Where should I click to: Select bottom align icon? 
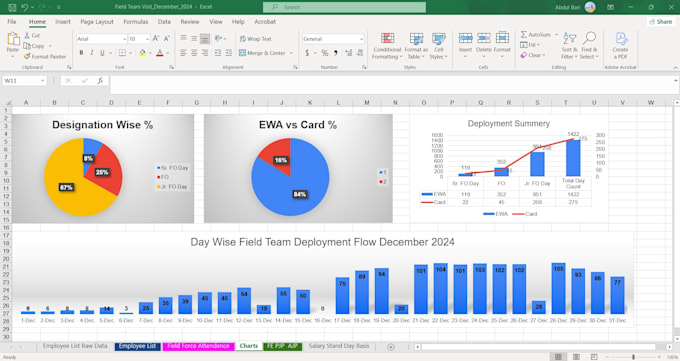coord(205,39)
